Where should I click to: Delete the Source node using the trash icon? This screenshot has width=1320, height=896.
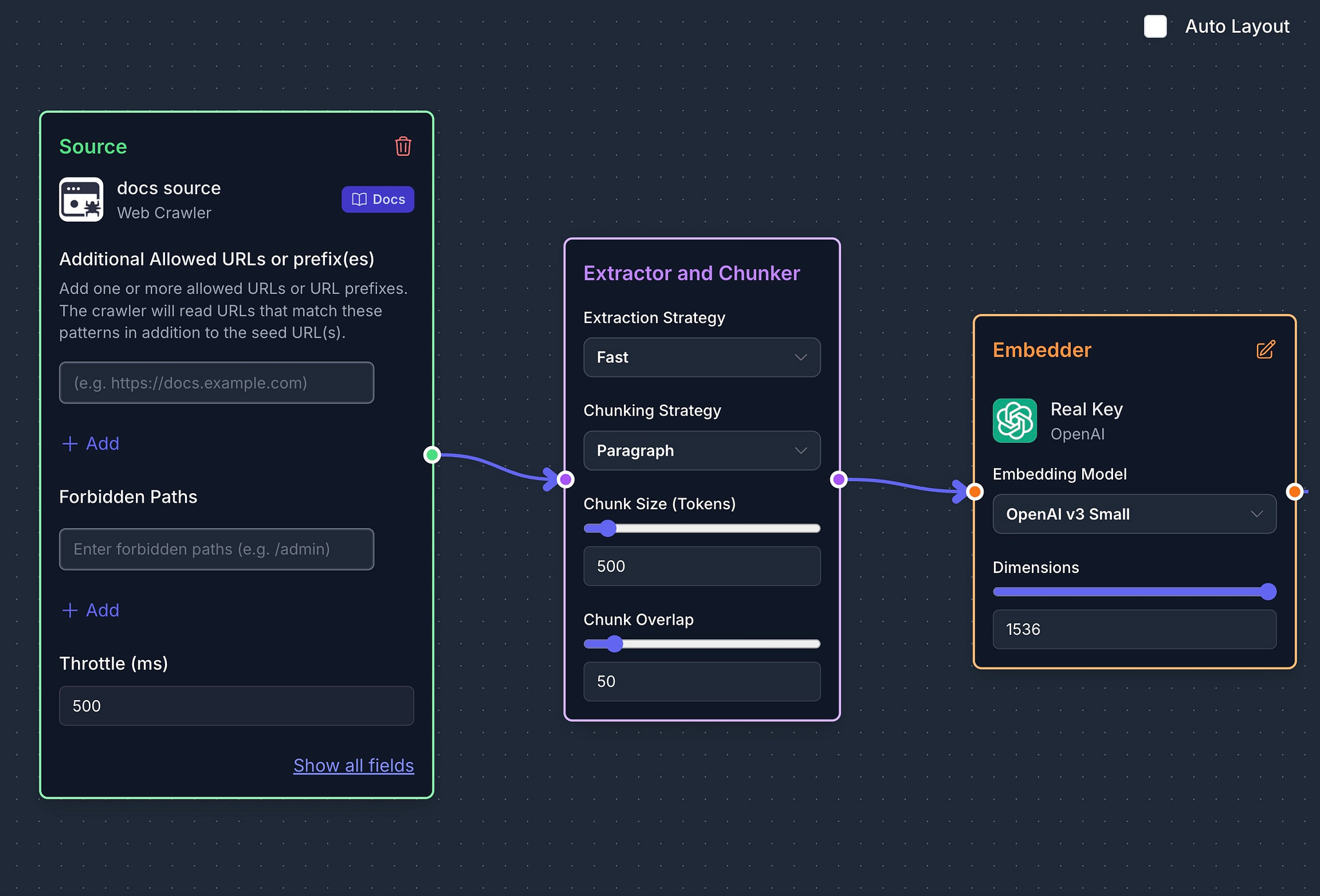403,147
